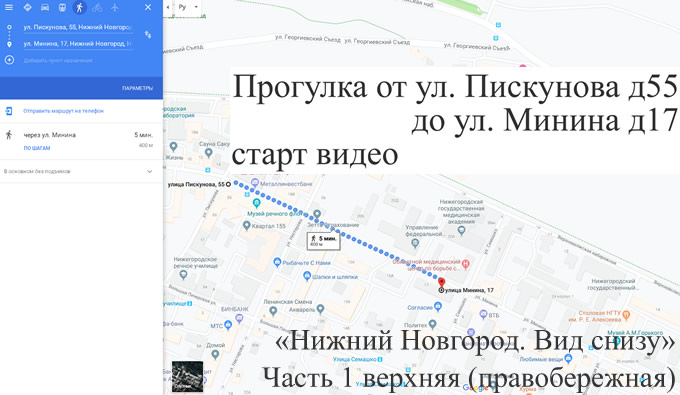Edit the destination ул. Минина, 17
The width and height of the screenshot is (680, 395).
78,44
